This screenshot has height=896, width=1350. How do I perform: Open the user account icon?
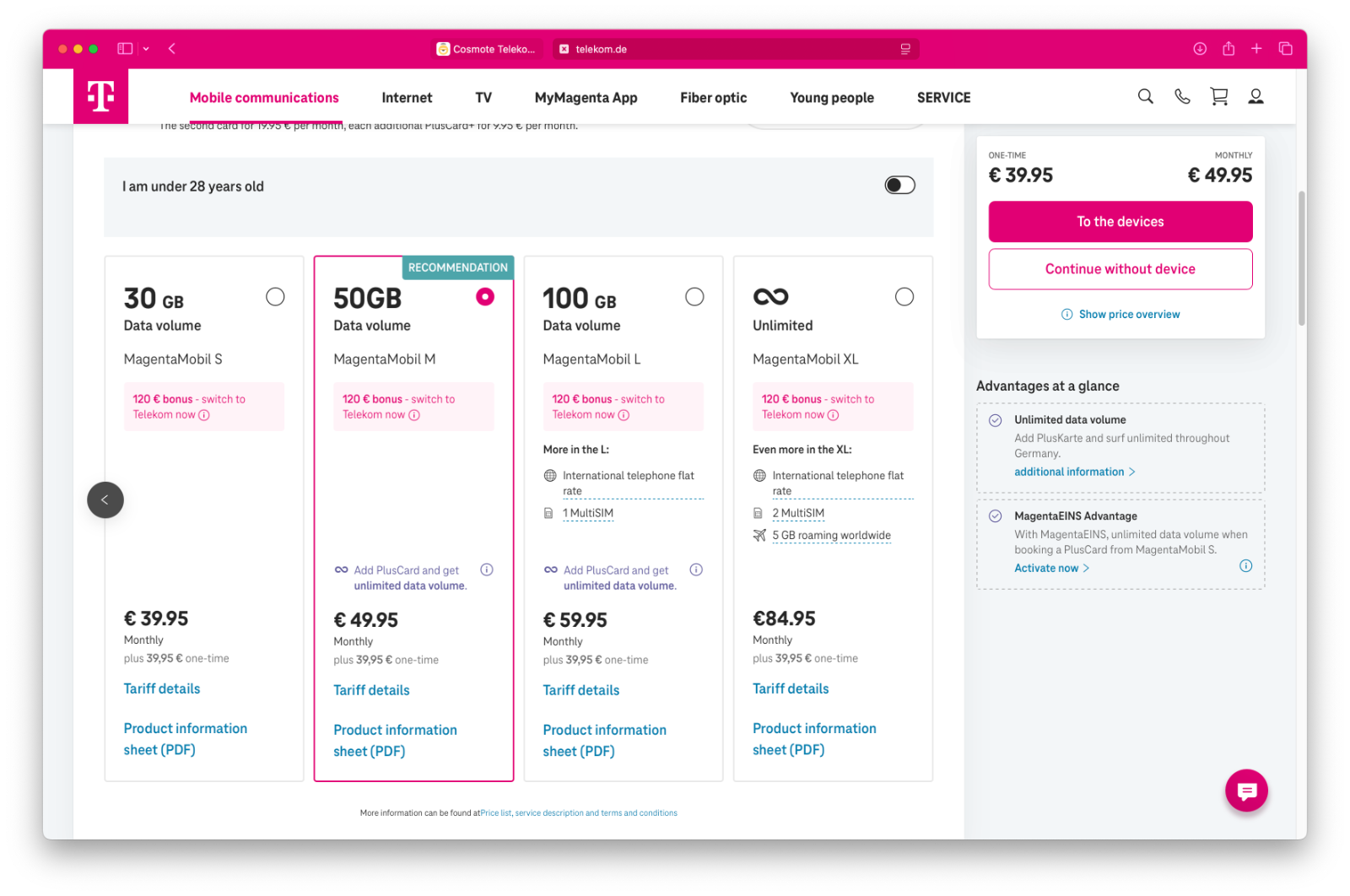click(1255, 96)
